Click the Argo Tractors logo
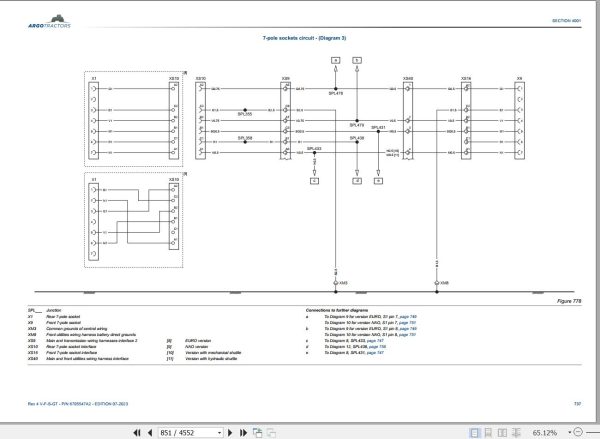 coord(49,21)
